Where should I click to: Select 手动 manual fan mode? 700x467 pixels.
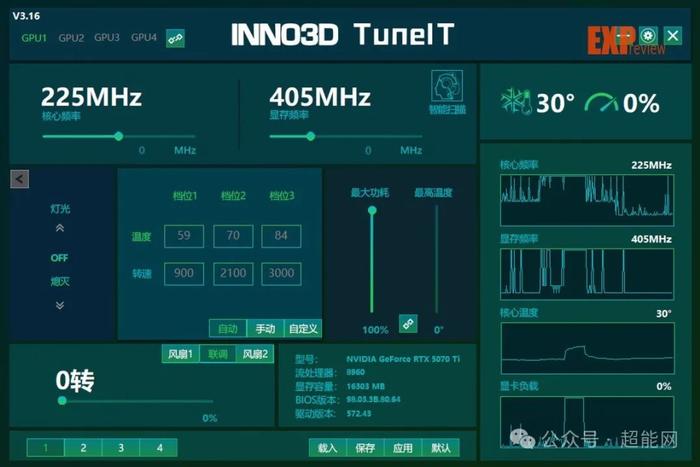tap(265, 329)
